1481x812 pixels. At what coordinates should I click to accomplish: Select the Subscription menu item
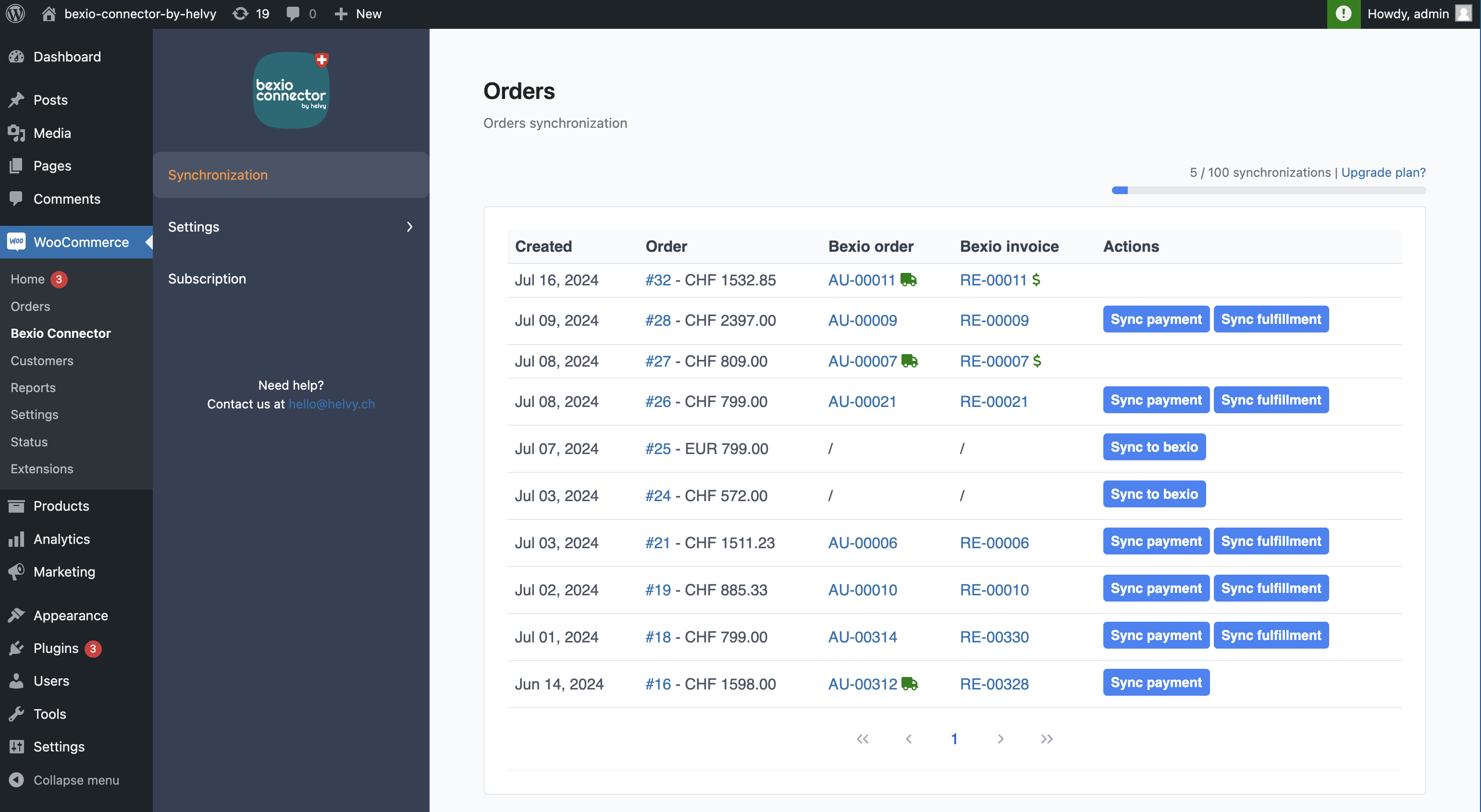[x=207, y=278]
